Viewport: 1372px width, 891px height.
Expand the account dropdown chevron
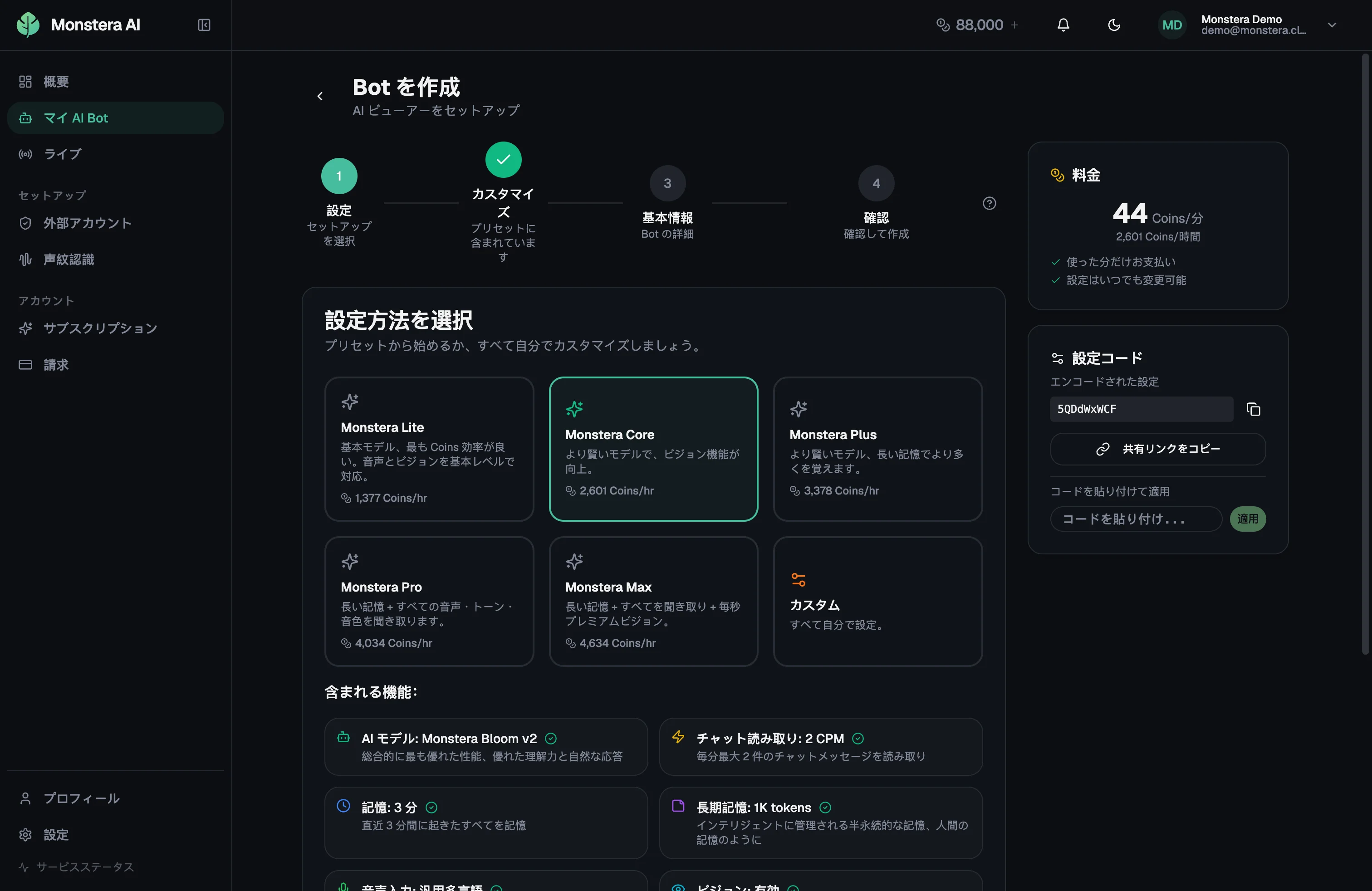point(1332,25)
